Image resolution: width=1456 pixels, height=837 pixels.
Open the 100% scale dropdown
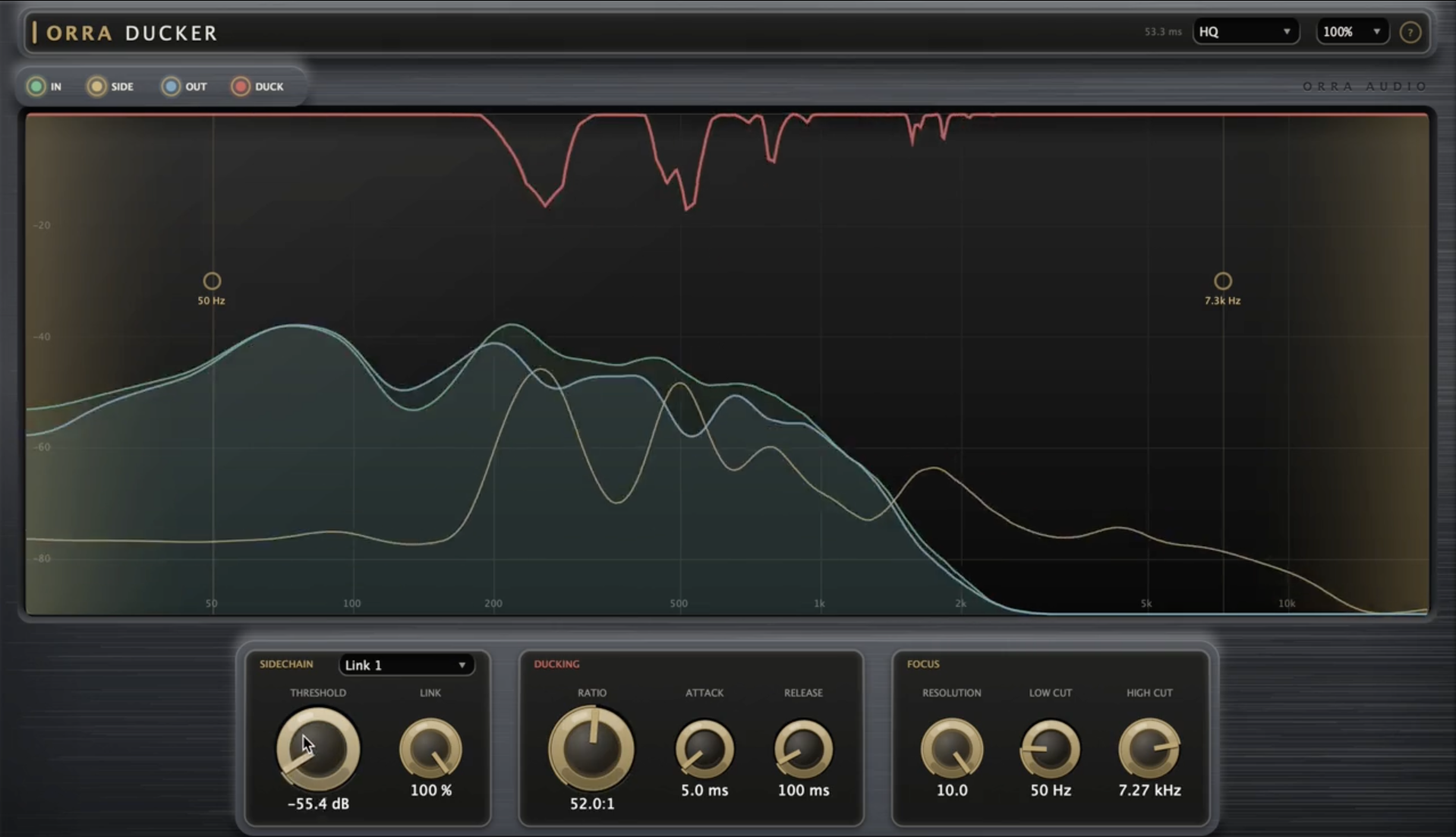coord(1352,32)
